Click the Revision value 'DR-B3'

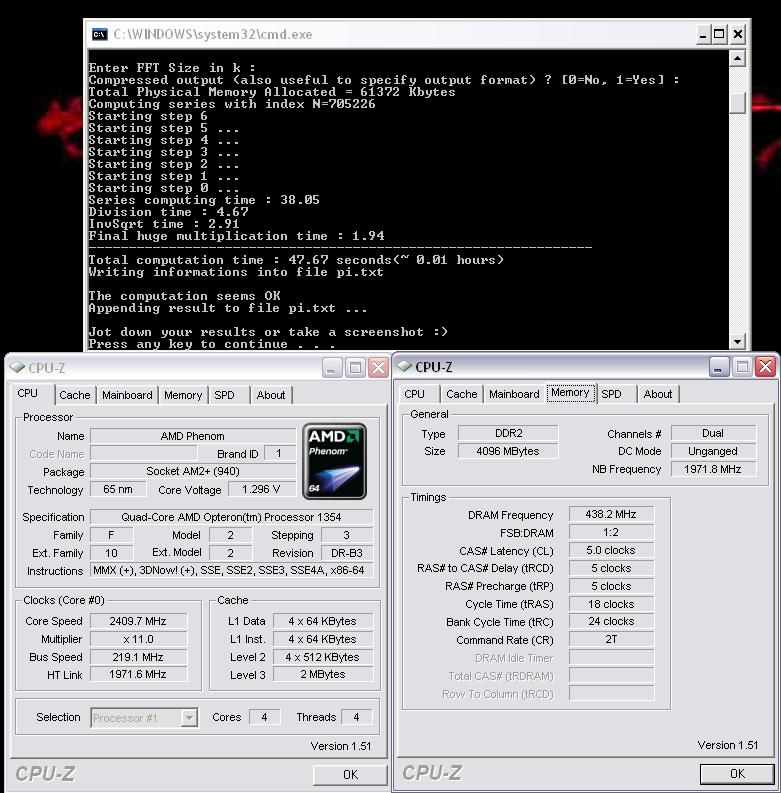point(347,553)
